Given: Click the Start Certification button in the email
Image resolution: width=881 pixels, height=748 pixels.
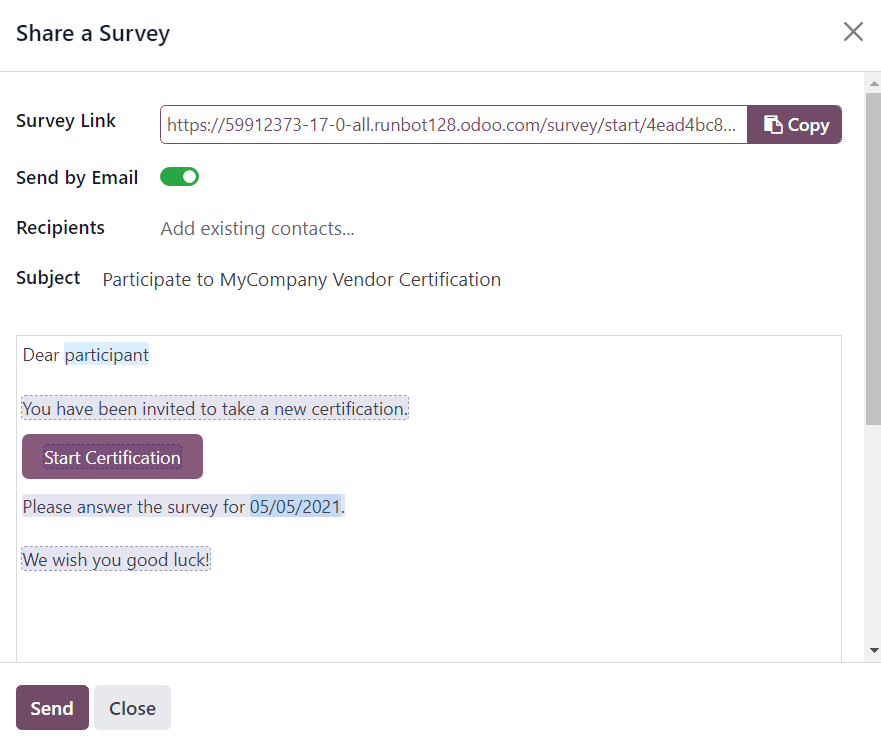Looking at the screenshot, I should point(112,457).
